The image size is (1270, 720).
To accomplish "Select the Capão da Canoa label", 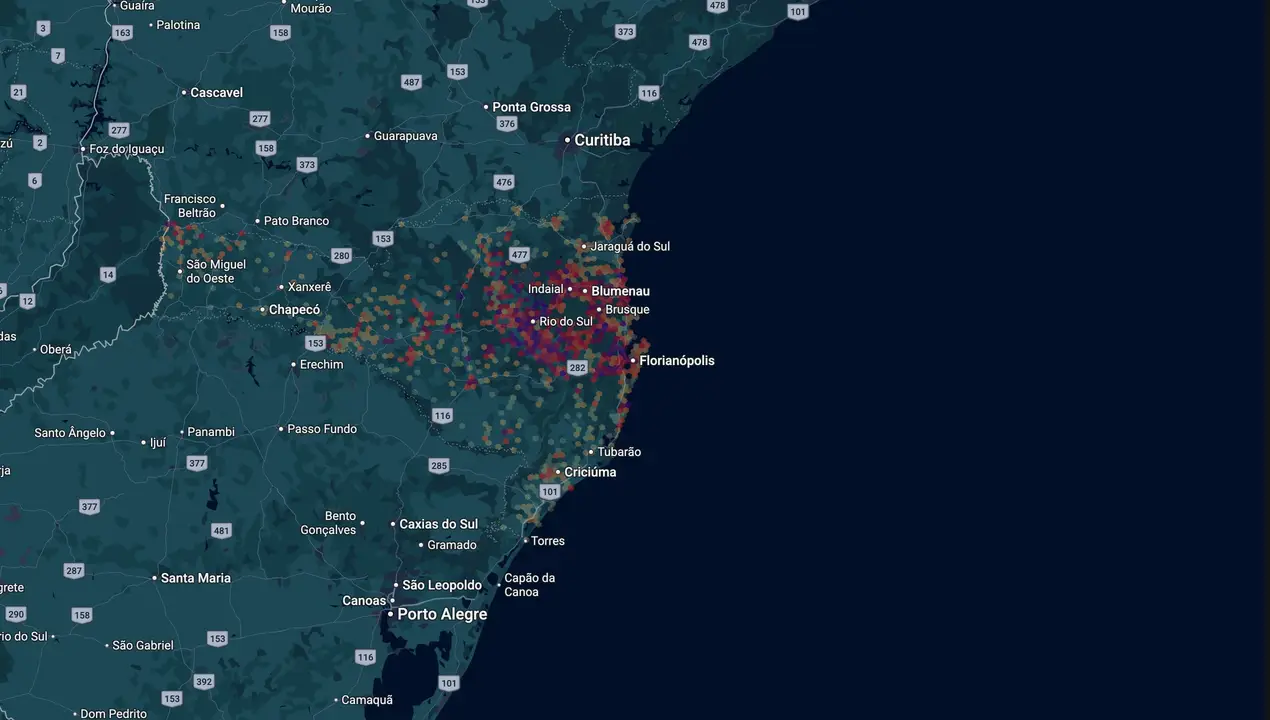I will (530, 585).
